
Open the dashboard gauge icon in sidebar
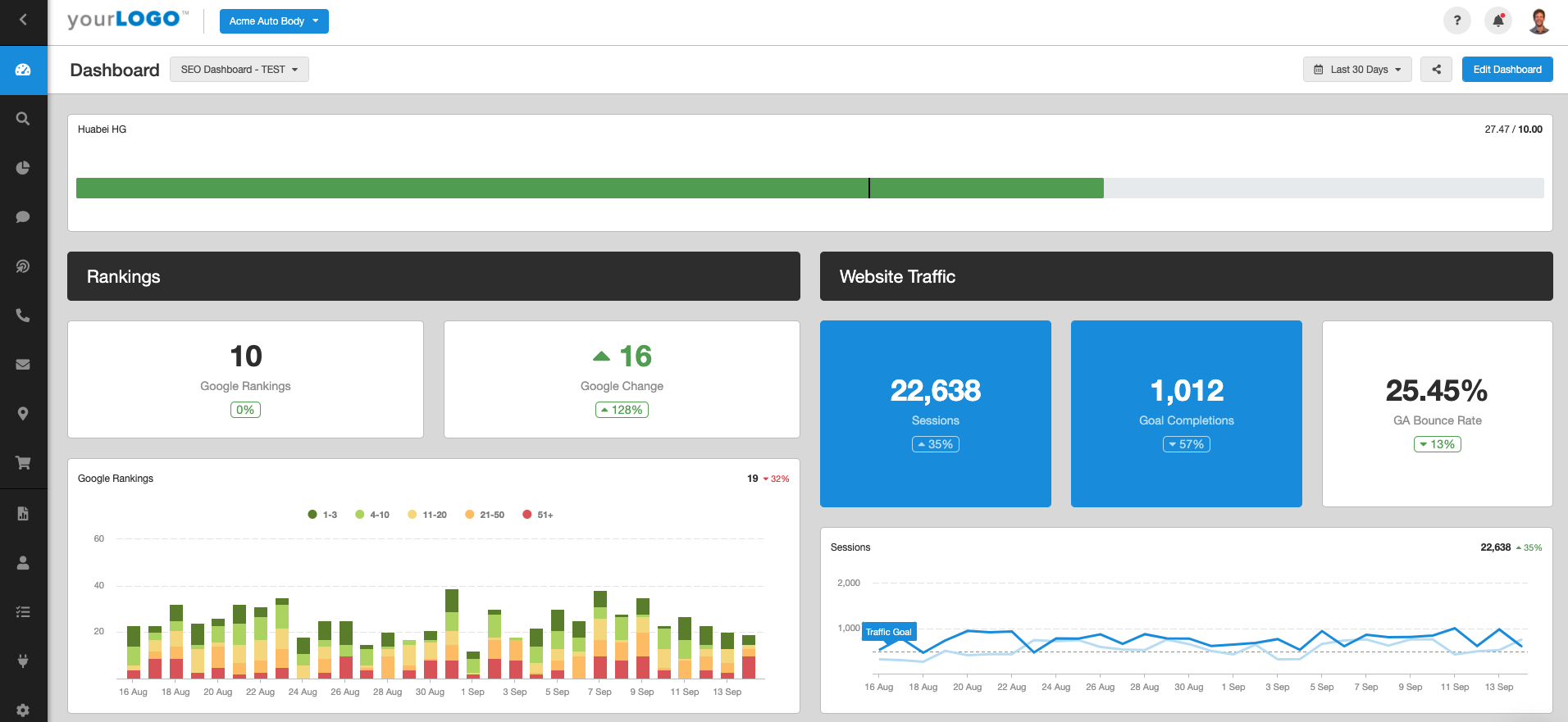[23, 70]
